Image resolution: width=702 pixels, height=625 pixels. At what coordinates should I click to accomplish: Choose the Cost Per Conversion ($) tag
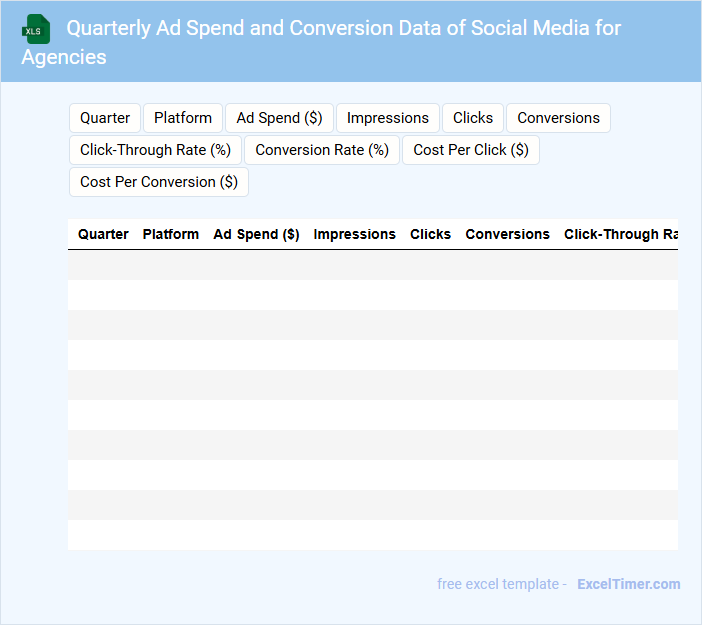pos(159,182)
